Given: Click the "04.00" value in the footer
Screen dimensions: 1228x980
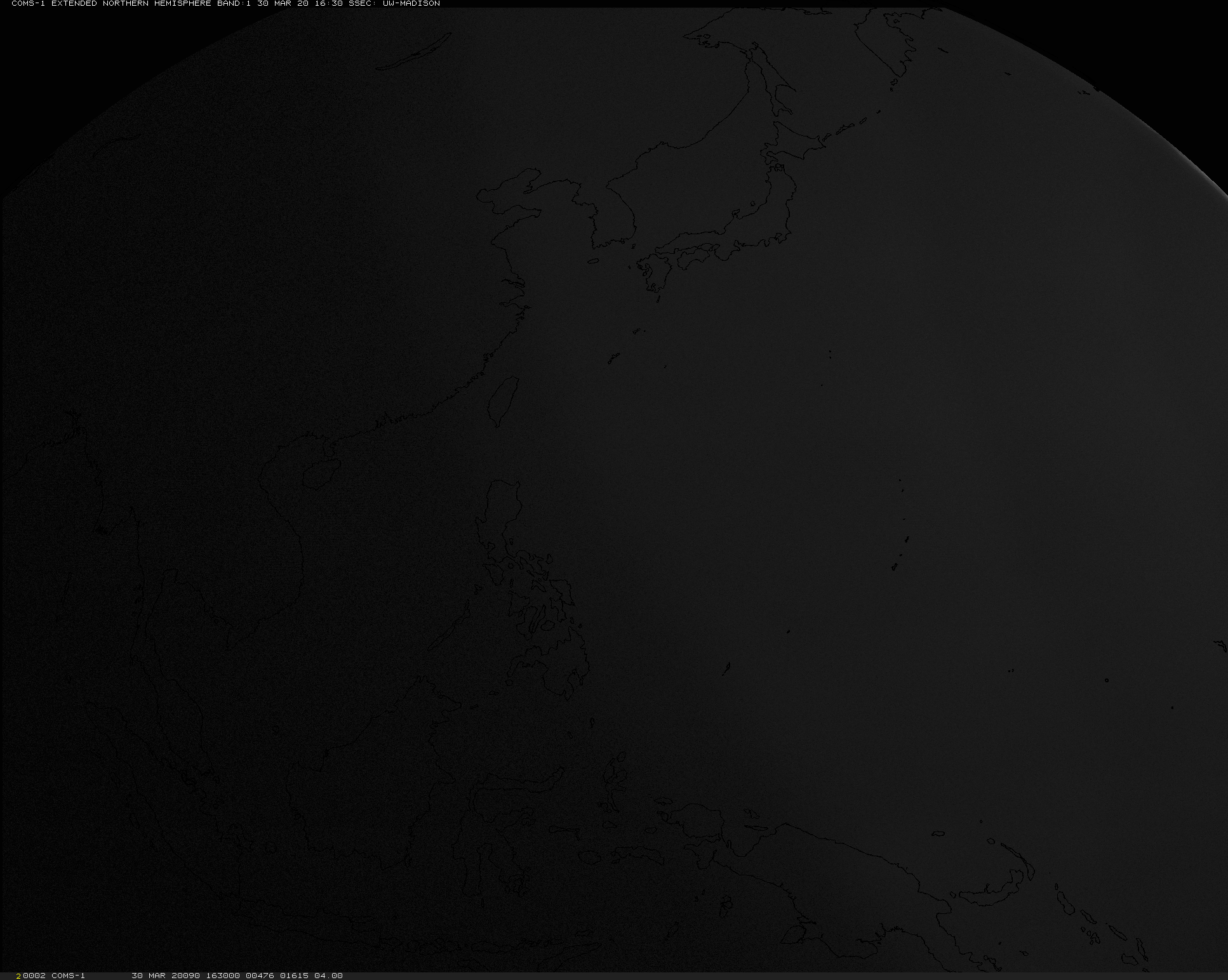Looking at the screenshot, I should 328,976.
